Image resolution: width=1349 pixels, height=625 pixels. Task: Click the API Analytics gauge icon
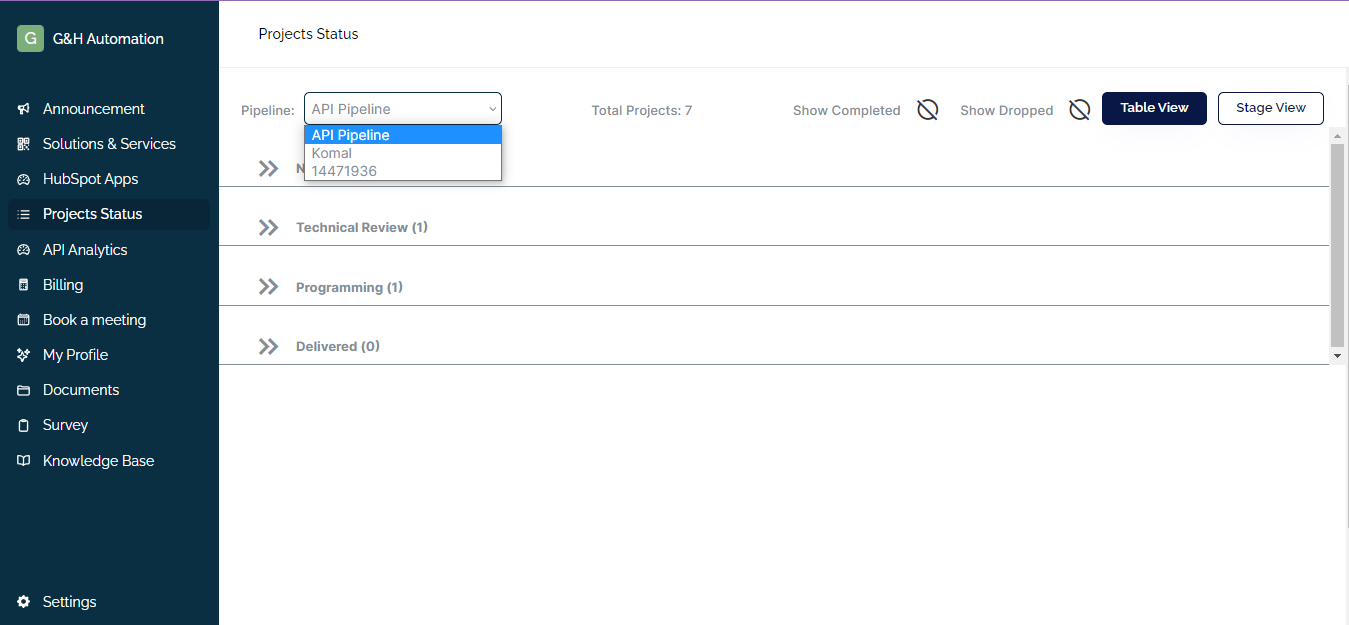point(24,250)
